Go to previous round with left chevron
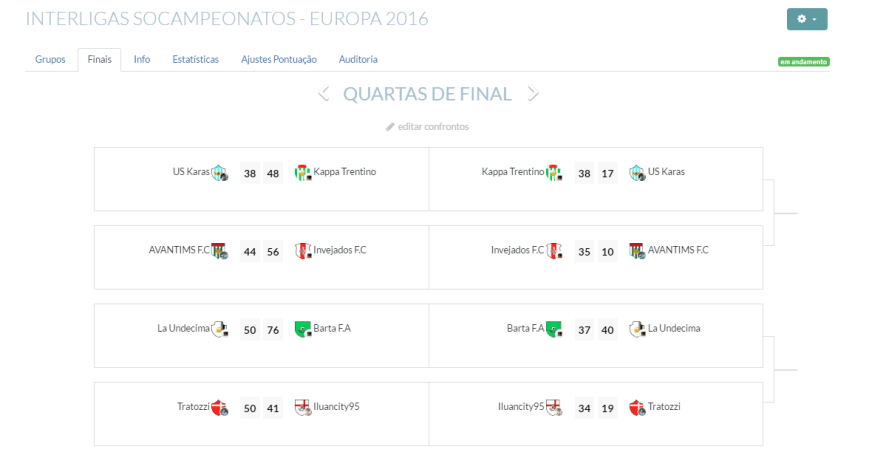The width and height of the screenshot is (869, 455). pyautogui.click(x=324, y=94)
